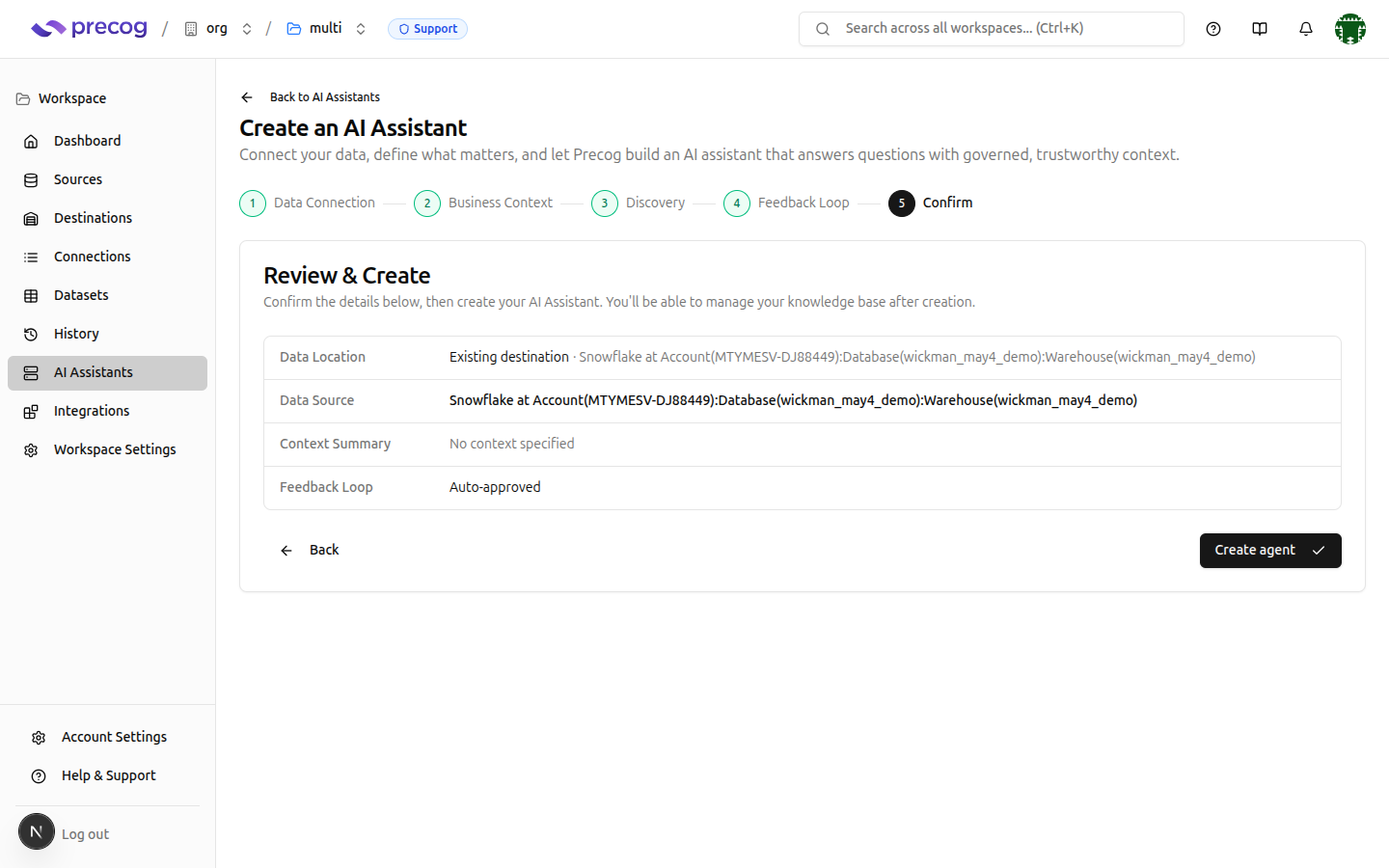Viewport: 1389px width, 868px height.
Task: Open Connections in the sidebar
Action: pyautogui.click(x=107, y=257)
